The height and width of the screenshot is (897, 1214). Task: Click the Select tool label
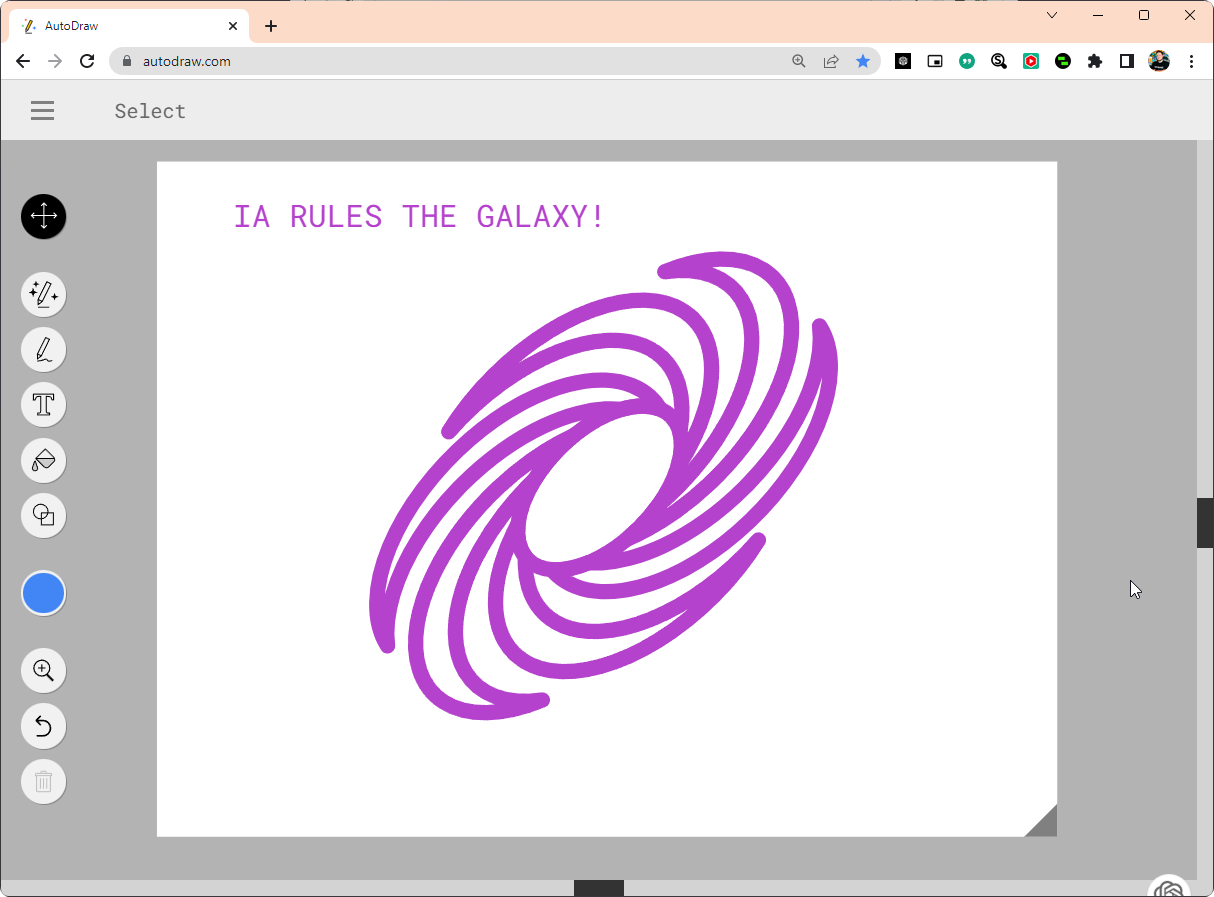click(150, 111)
